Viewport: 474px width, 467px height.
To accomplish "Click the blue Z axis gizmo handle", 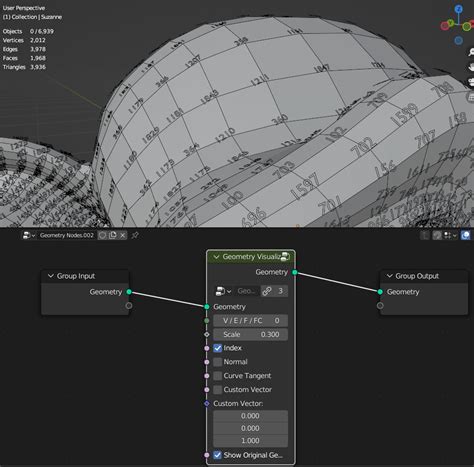I will [x=459, y=9].
